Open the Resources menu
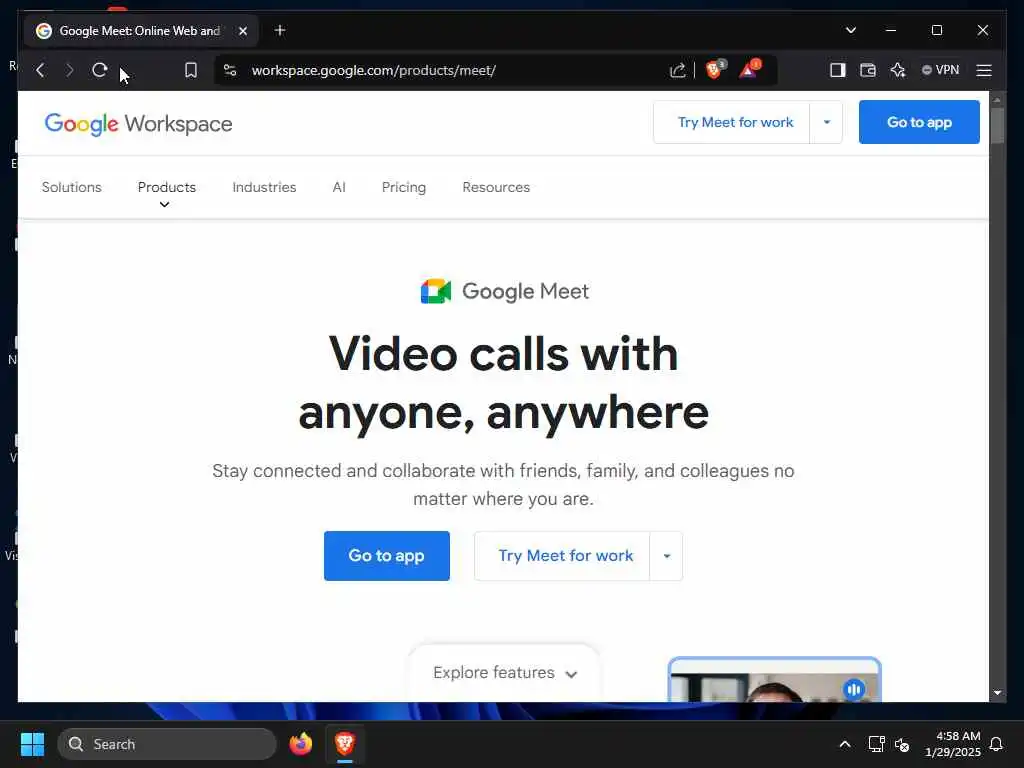 coord(496,187)
